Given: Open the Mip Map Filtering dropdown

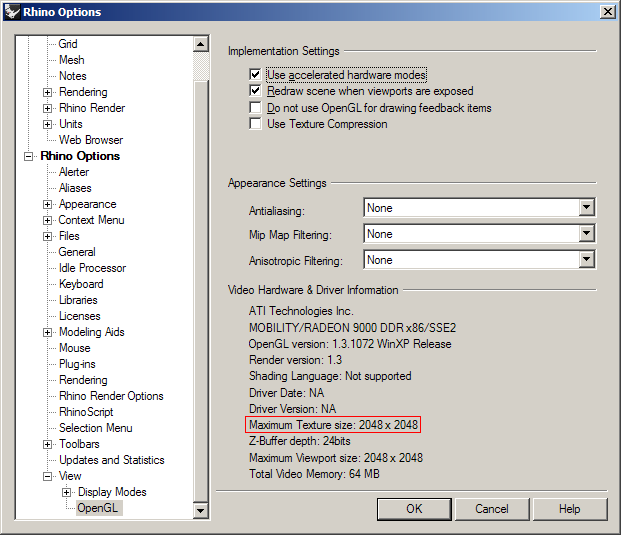Looking at the screenshot, I should click(587, 234).
